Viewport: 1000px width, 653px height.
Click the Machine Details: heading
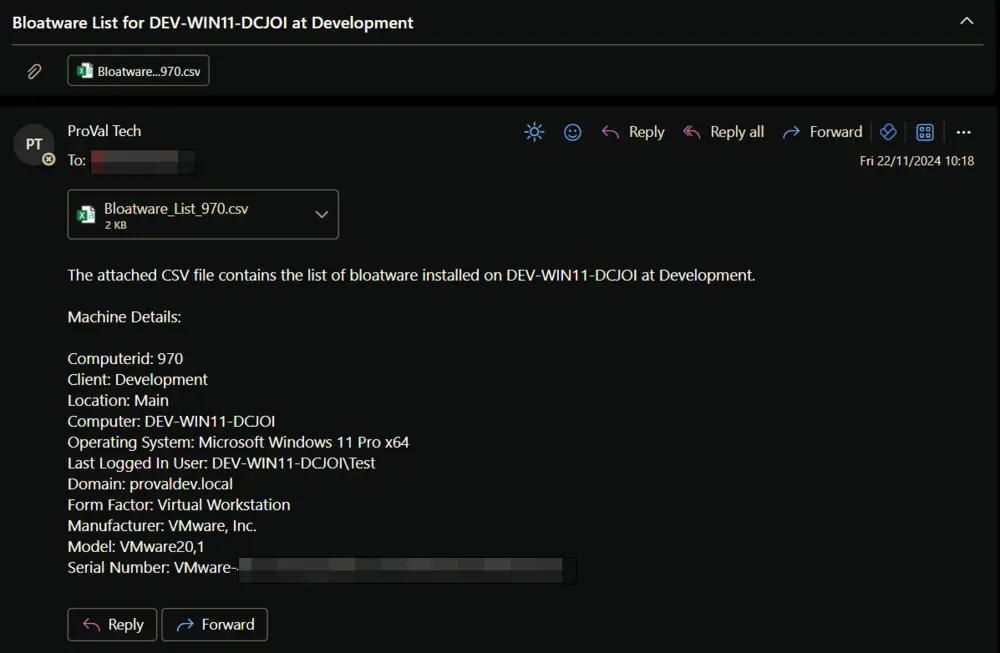coord(124,317)
